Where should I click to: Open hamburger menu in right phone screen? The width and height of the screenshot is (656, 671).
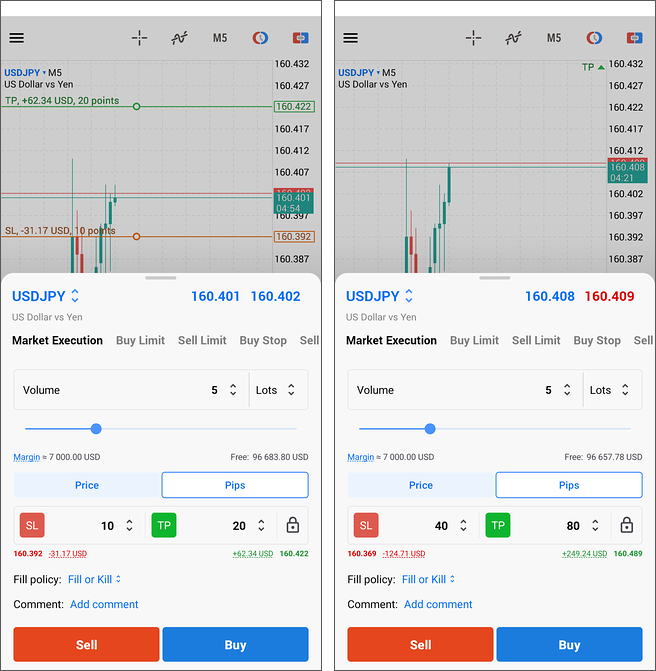350,38
